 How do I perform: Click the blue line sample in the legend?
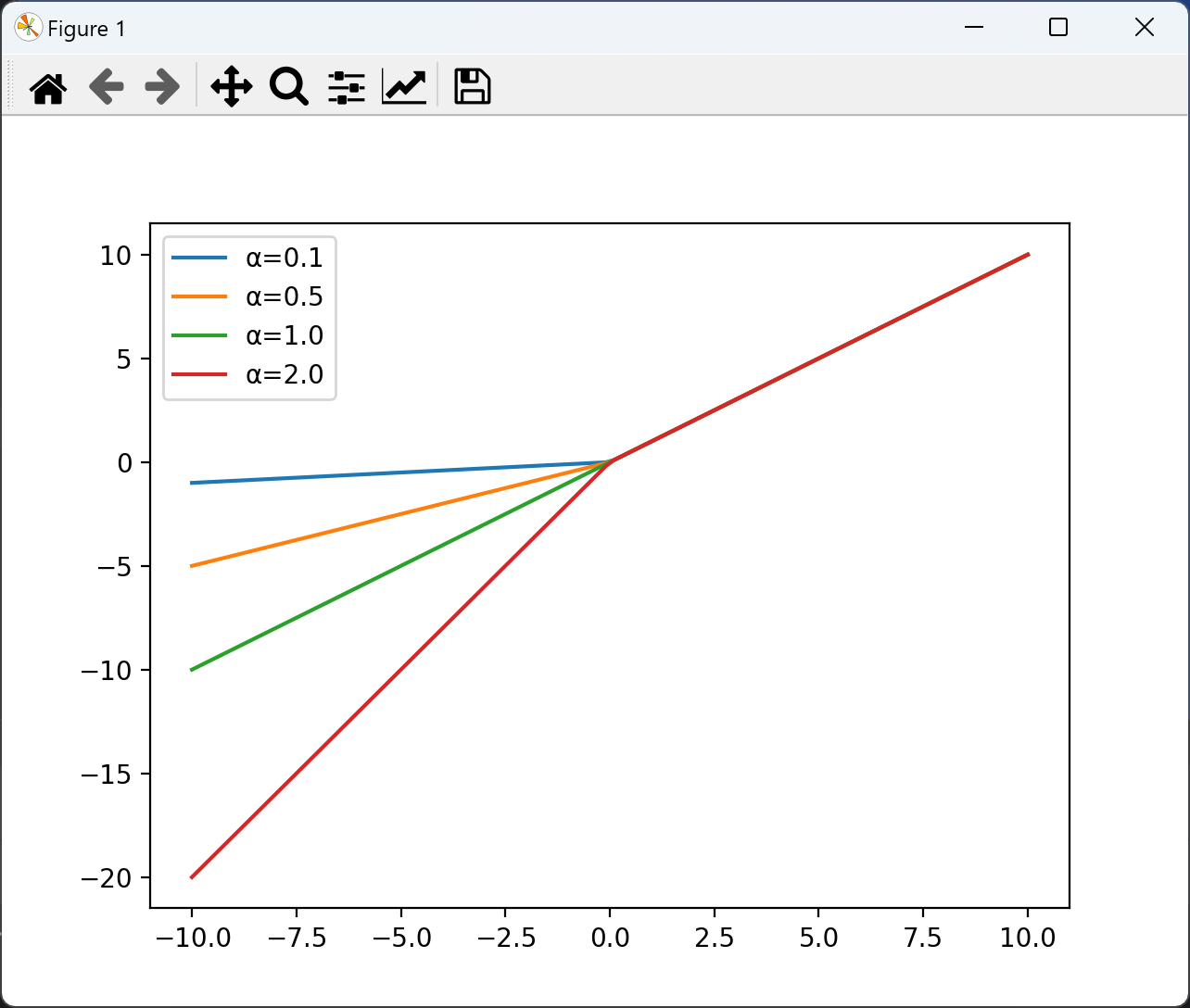pos(200,258)
